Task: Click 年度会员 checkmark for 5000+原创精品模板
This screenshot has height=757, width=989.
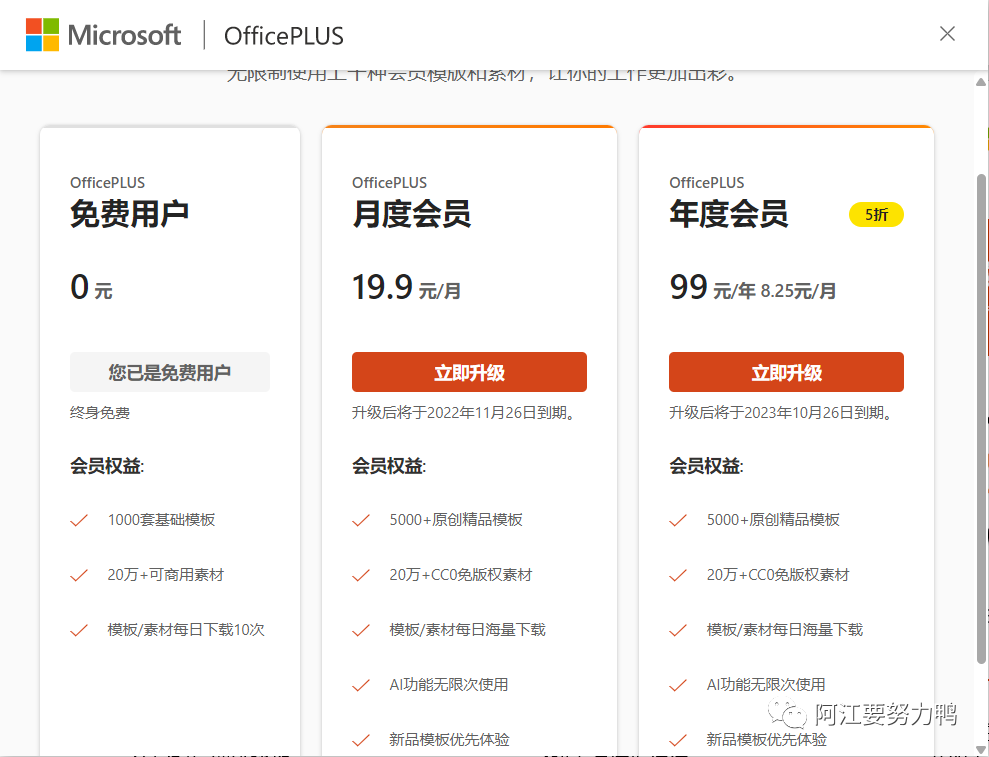Action: [x=678, y=520]
